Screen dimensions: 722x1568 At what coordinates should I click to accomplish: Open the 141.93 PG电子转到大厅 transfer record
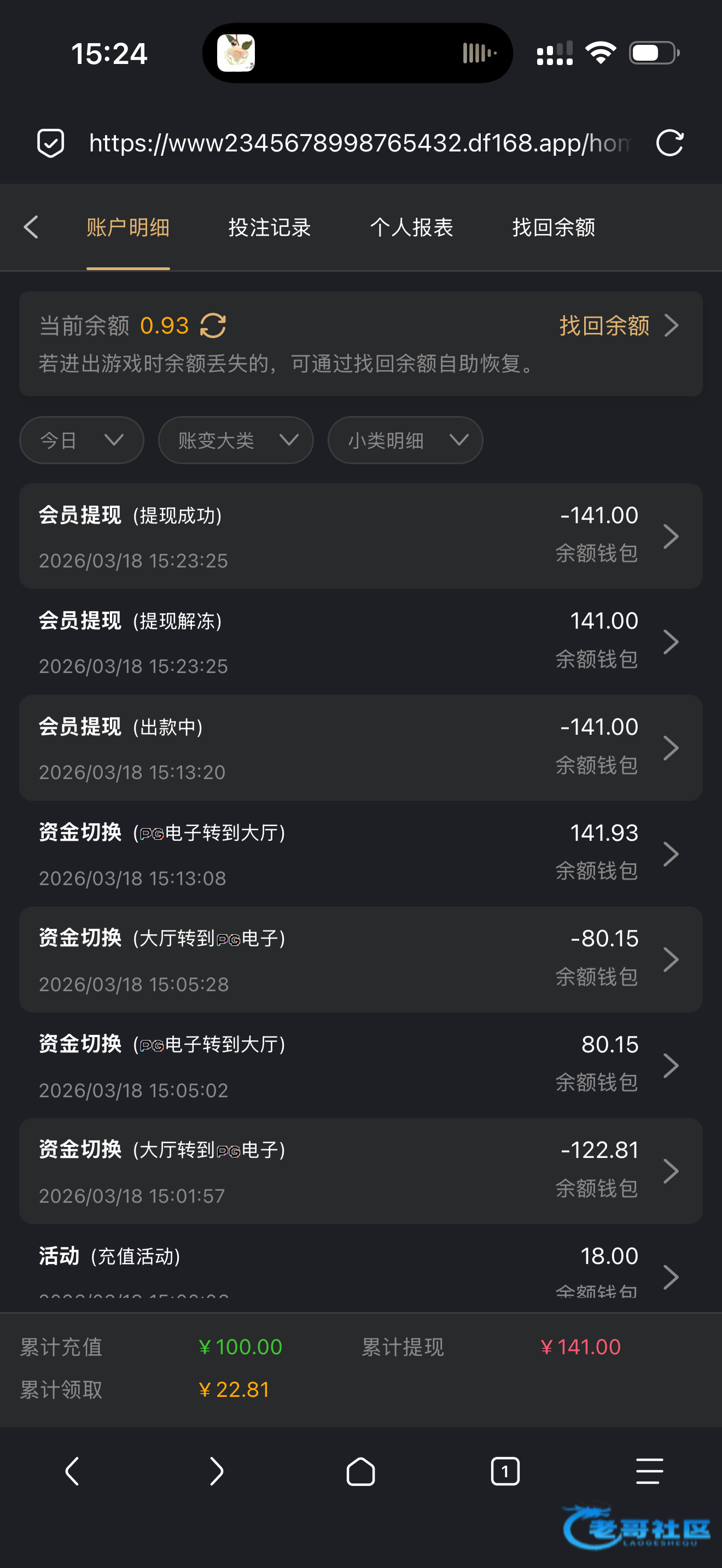pos(360,854)
